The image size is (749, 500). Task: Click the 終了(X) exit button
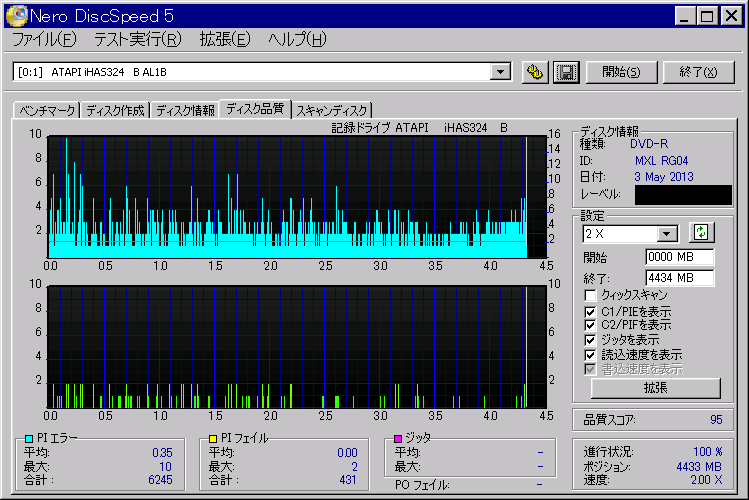coord(698,72)
